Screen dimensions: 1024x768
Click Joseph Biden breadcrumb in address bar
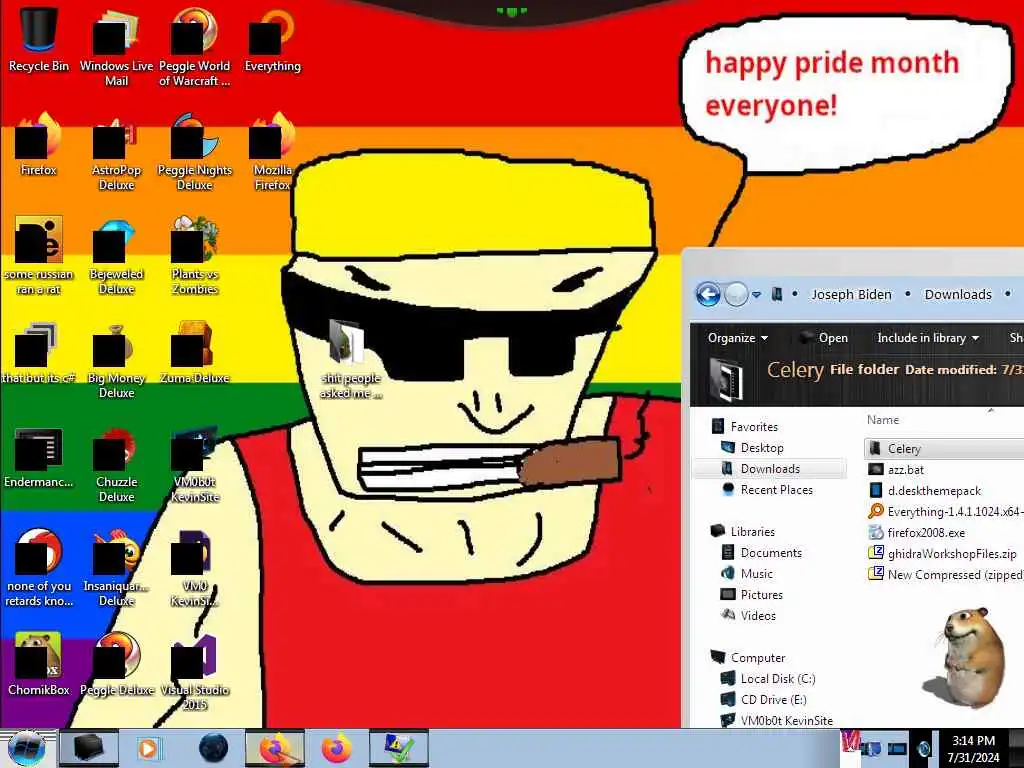(x=851, y=295)
